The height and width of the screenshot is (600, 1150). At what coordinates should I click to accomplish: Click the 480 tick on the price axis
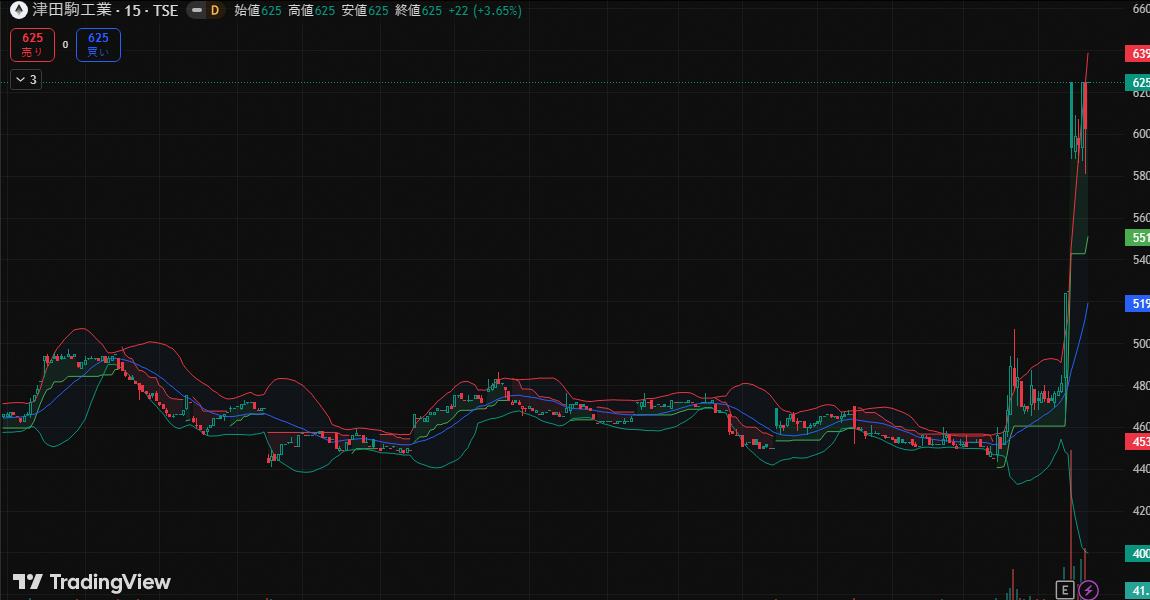point(1140,385)
